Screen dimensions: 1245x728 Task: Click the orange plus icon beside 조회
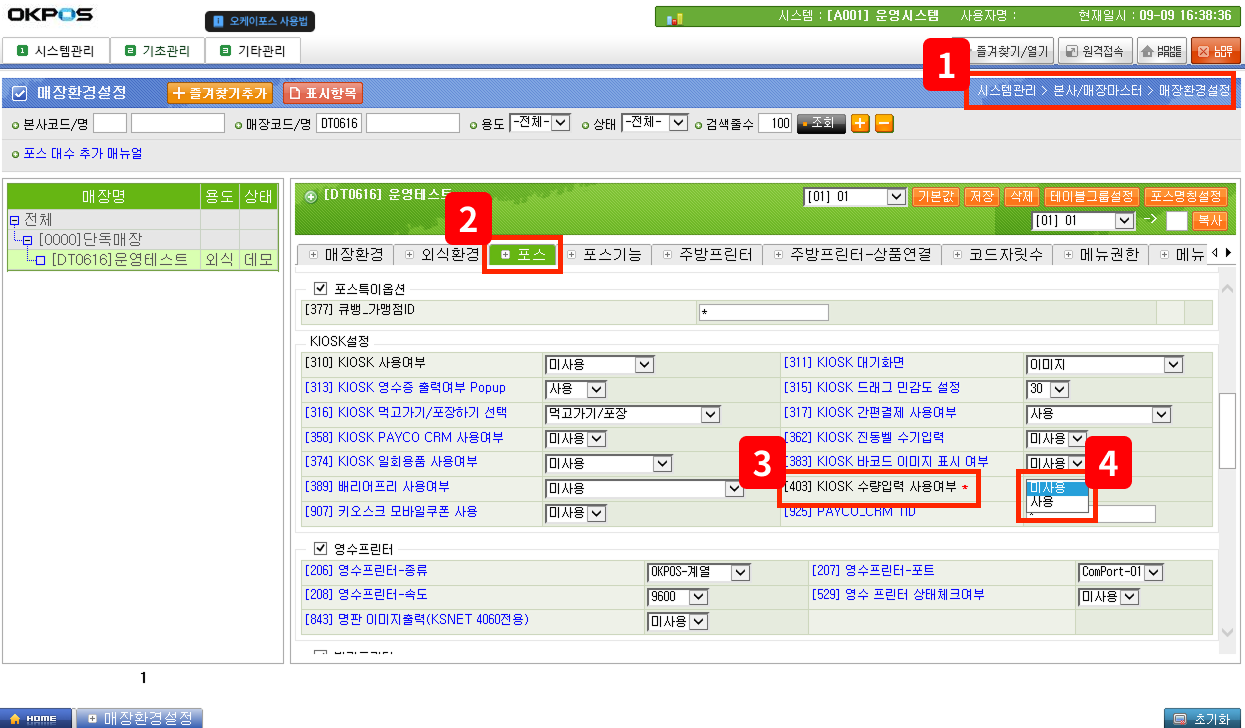point(860,124)
